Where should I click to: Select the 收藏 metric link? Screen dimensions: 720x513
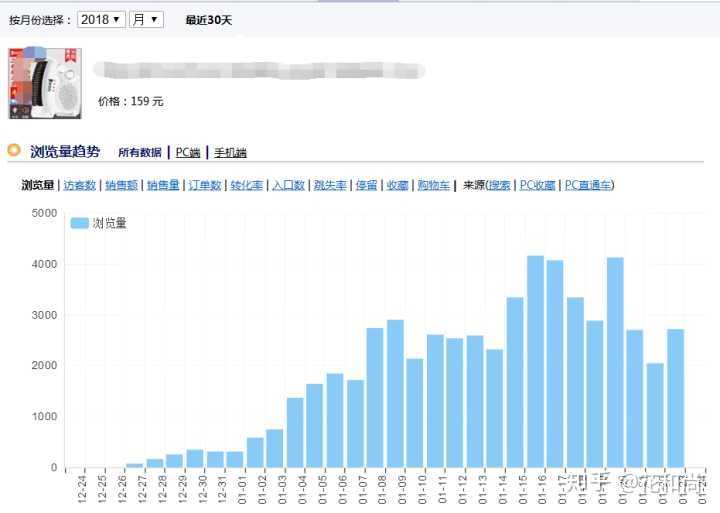pyautogui.click(x=397, y=185)
